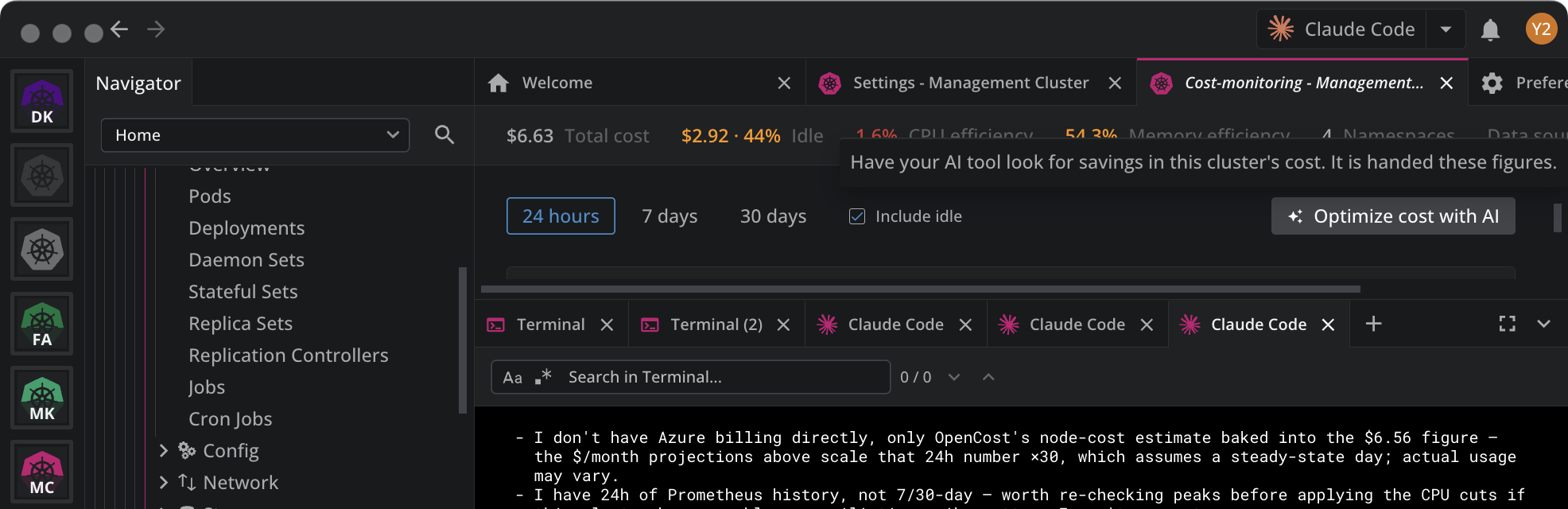
Task: Switch to the first Claude Code tab
Action: click(896, 324)
